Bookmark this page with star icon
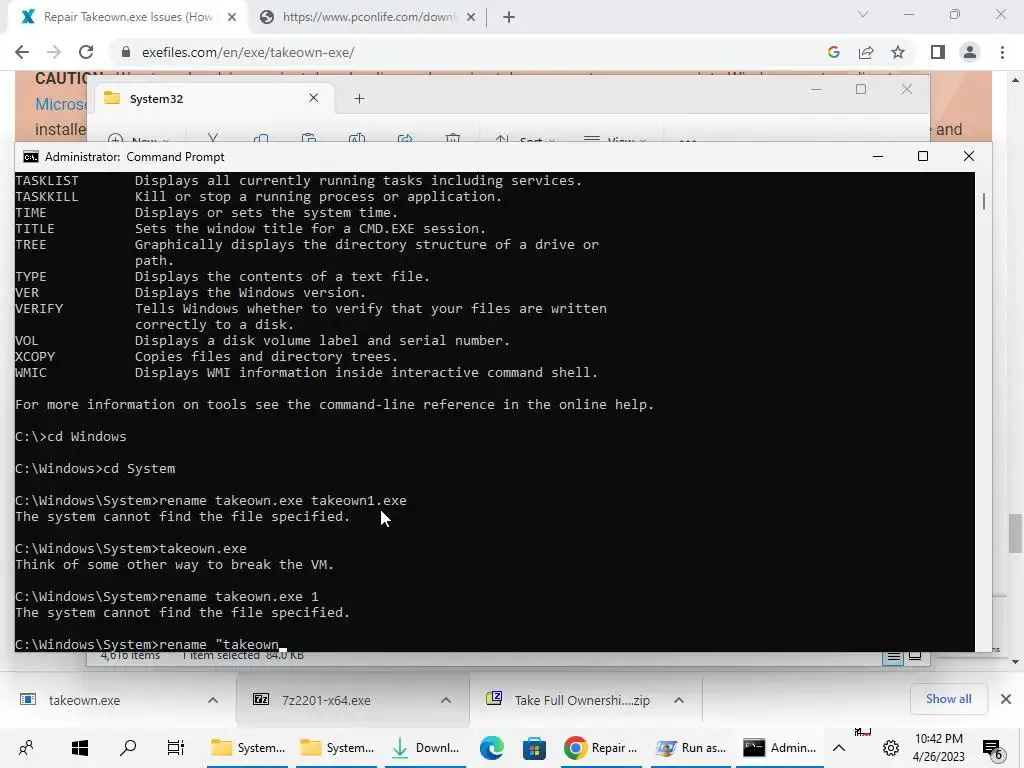The image size is (1024, 768). coord(898,52)
